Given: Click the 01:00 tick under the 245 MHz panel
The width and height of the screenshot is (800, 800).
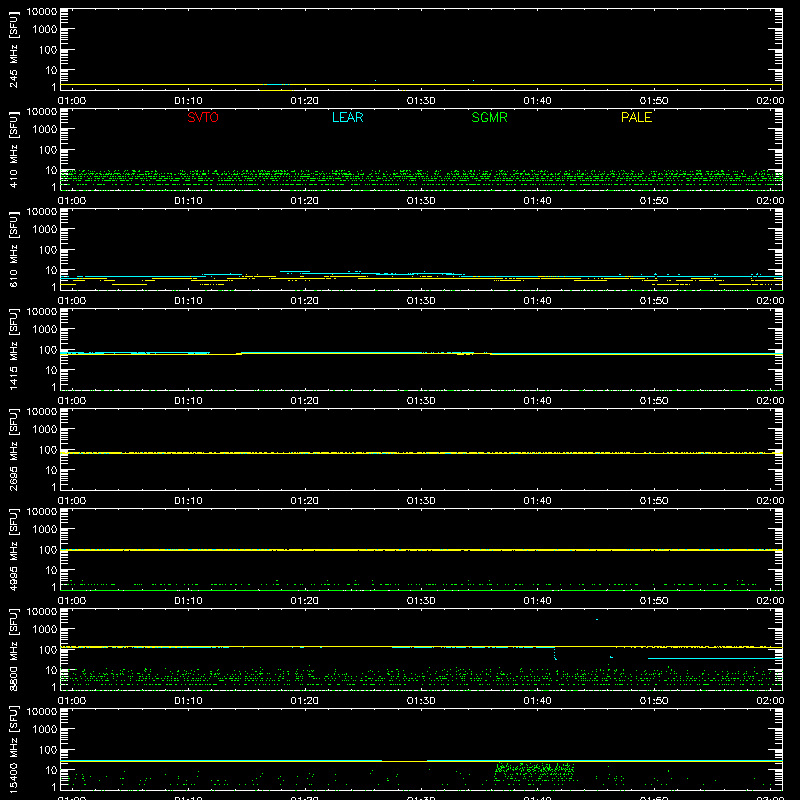Looking at the screenshot, I should (x=72, y=101).
